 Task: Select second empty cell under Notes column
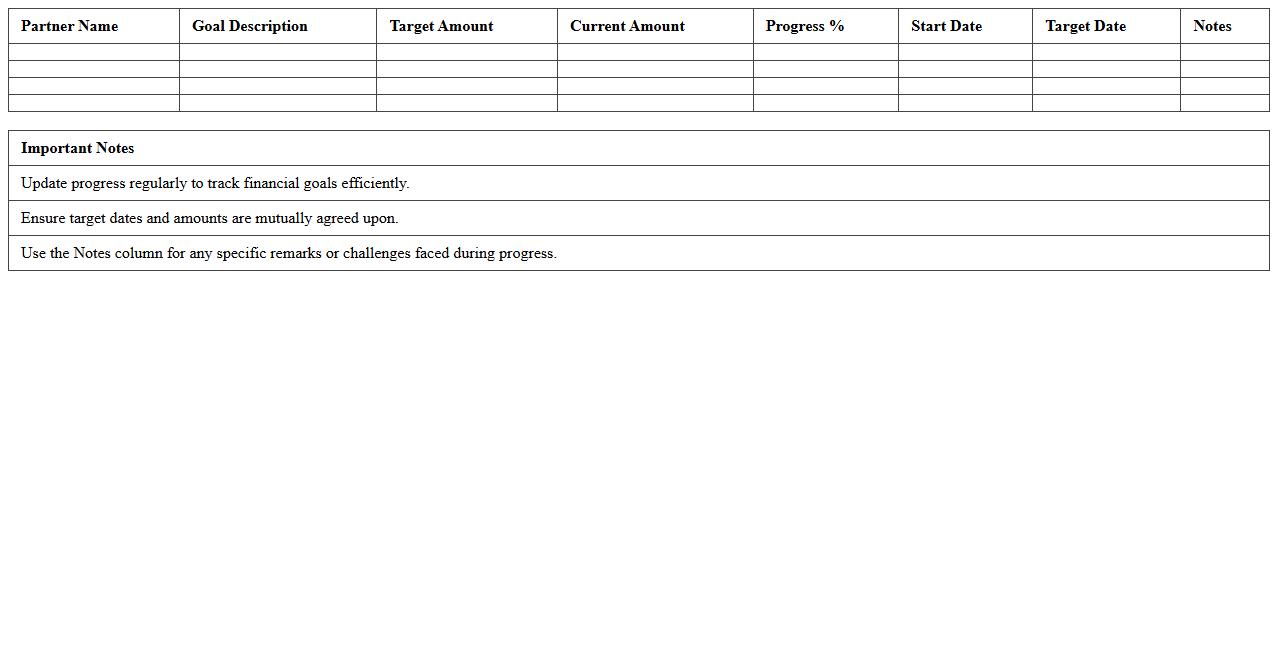coord(1224,69)
